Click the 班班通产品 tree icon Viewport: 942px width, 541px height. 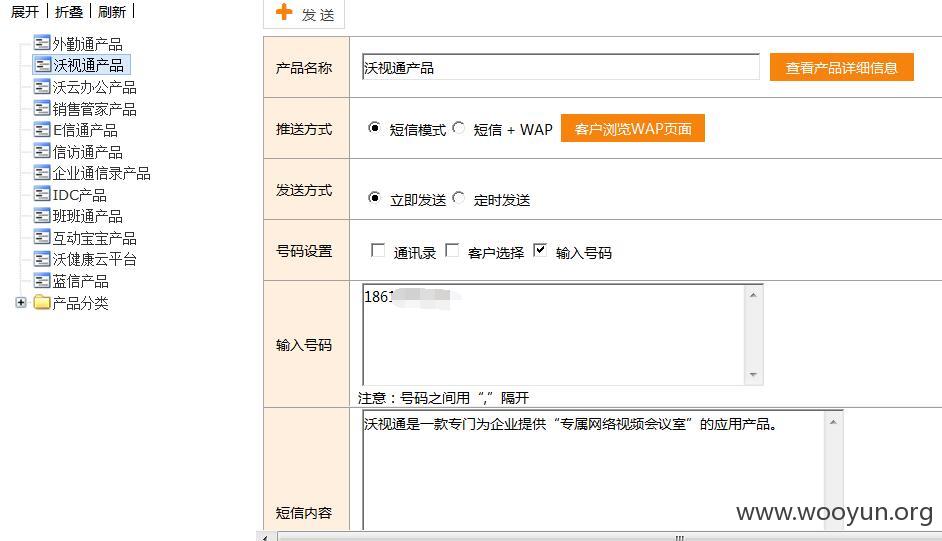(x=41, y=216)
